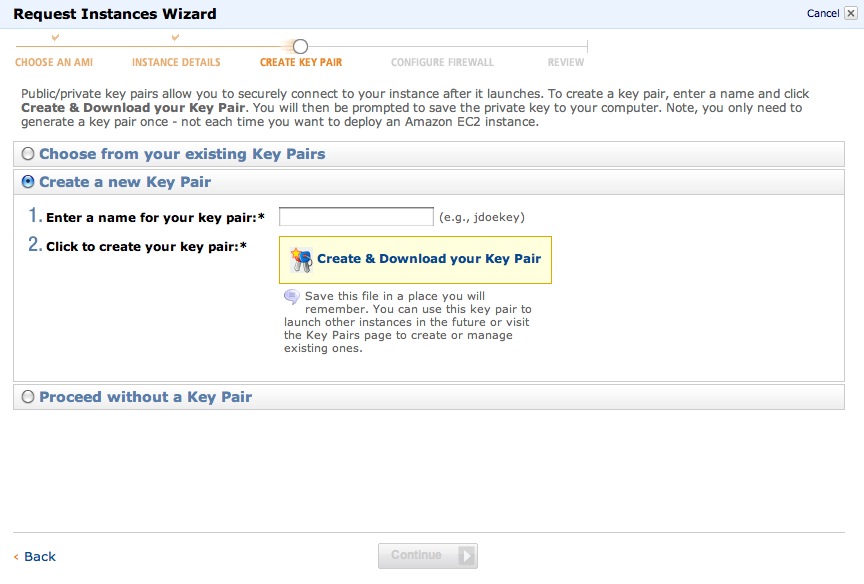Click the checkmark above Choose an AMI

(55, 37)
